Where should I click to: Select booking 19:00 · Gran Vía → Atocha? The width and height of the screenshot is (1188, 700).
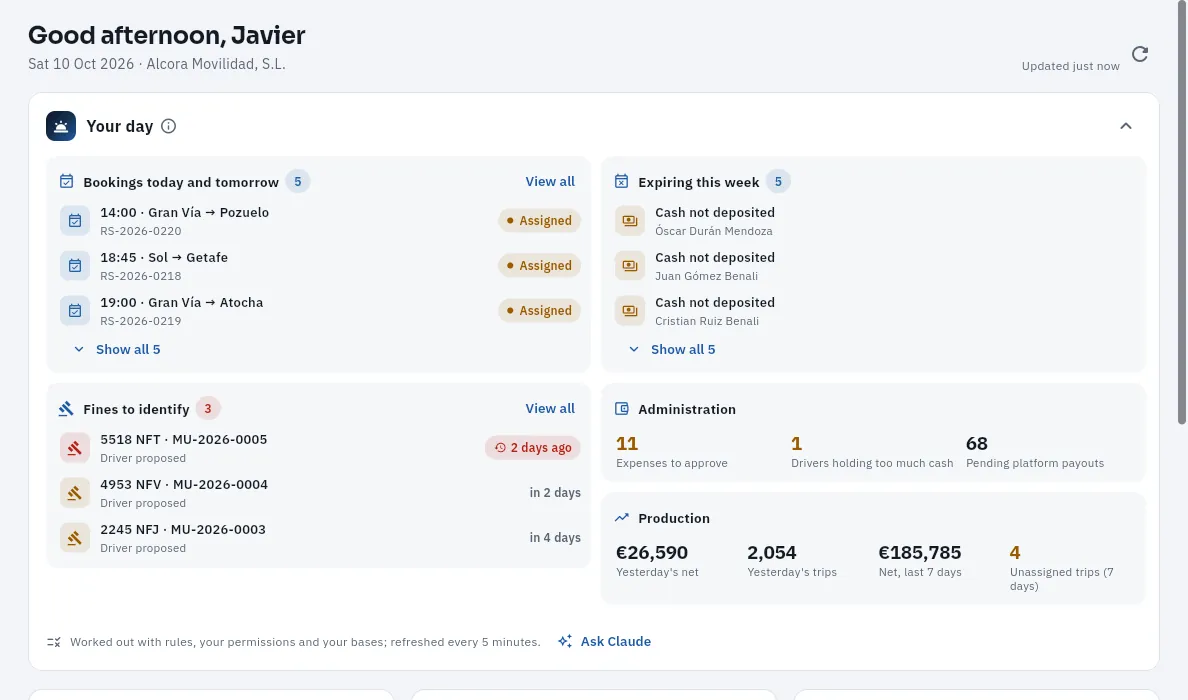coord(318,311)
